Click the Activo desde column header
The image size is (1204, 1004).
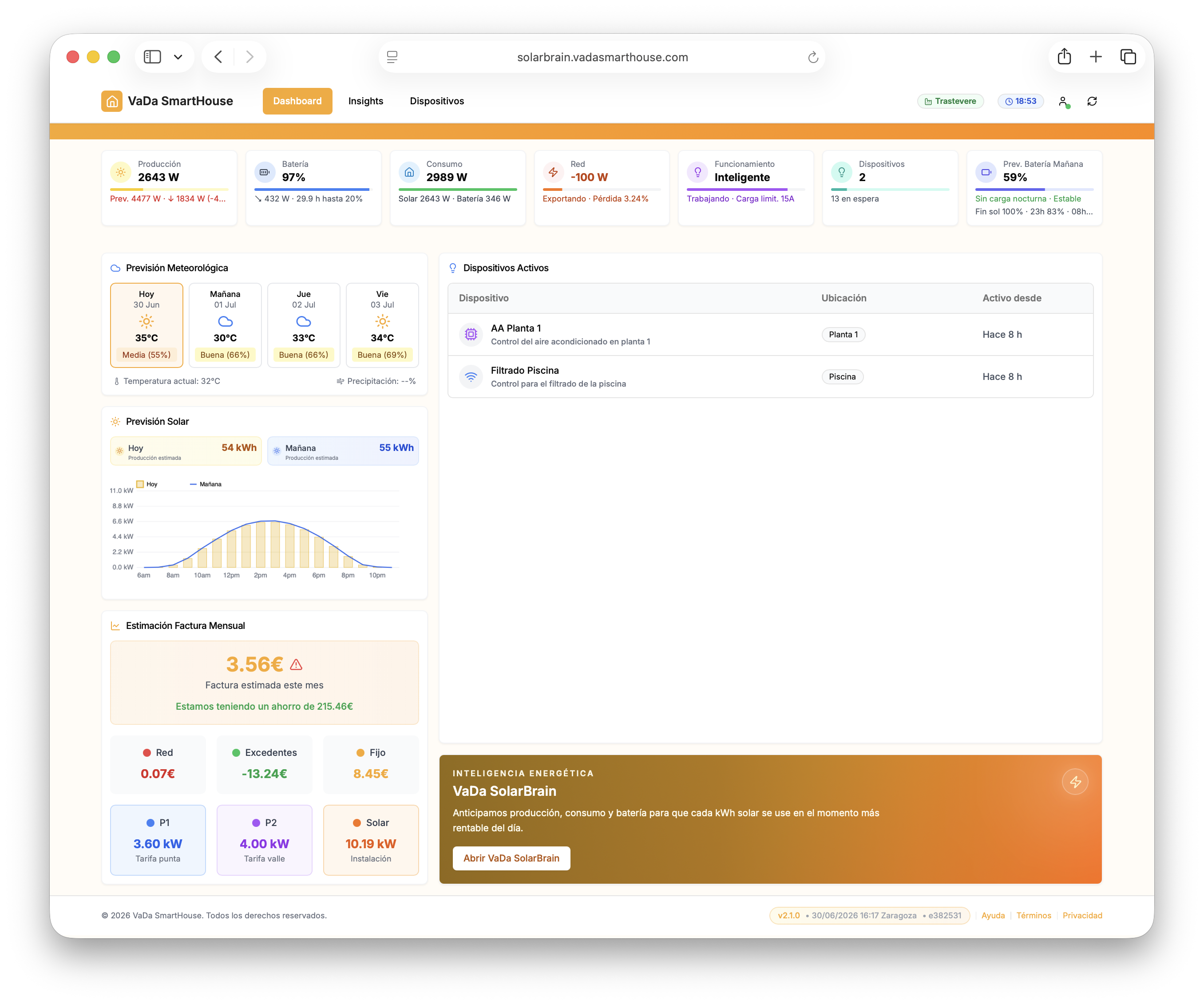coord(1012,298)
